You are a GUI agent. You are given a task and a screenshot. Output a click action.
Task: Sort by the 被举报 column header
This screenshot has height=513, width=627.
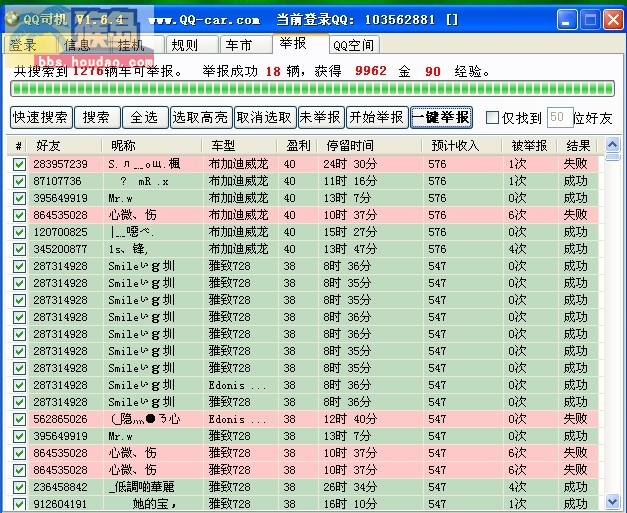tap(529, 146)
